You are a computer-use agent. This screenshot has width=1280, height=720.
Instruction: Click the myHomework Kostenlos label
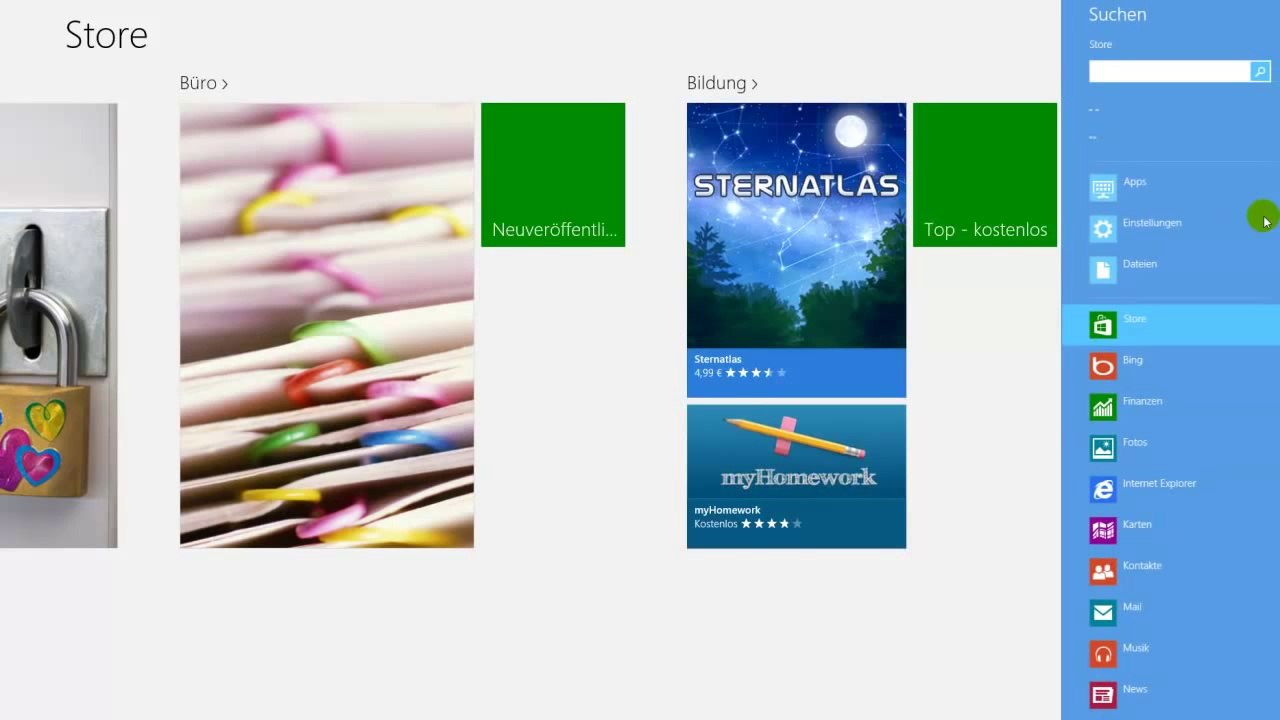716,524
